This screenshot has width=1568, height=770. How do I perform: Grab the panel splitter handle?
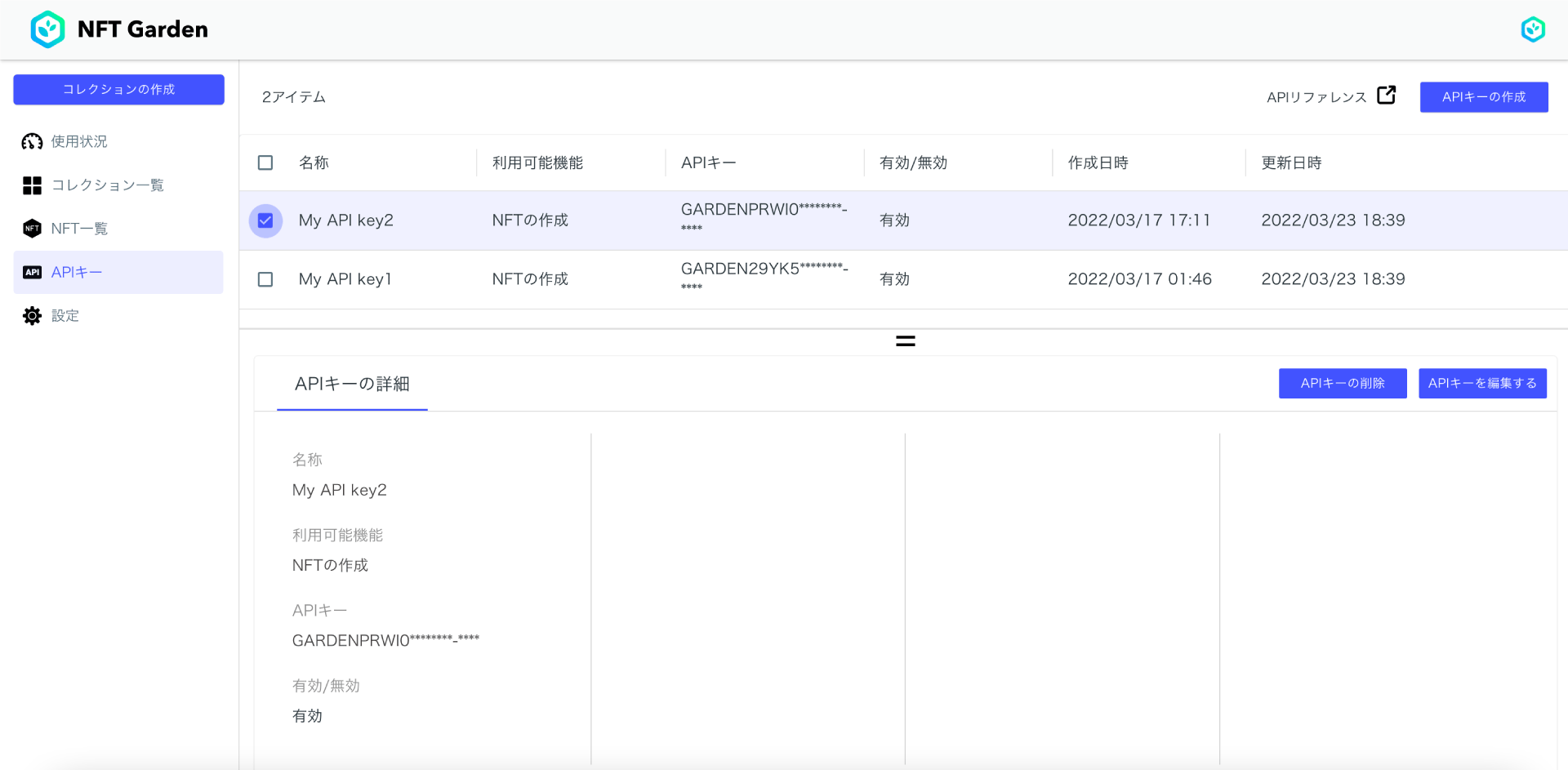coord(905,341)
